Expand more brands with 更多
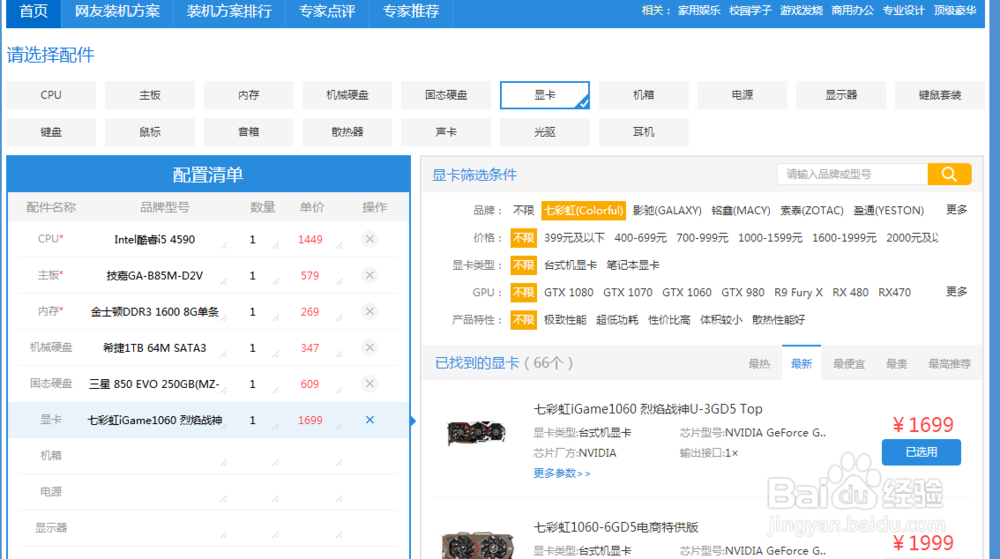Image resolution: width=1000 pixels, height=559 pixels. 957,210
